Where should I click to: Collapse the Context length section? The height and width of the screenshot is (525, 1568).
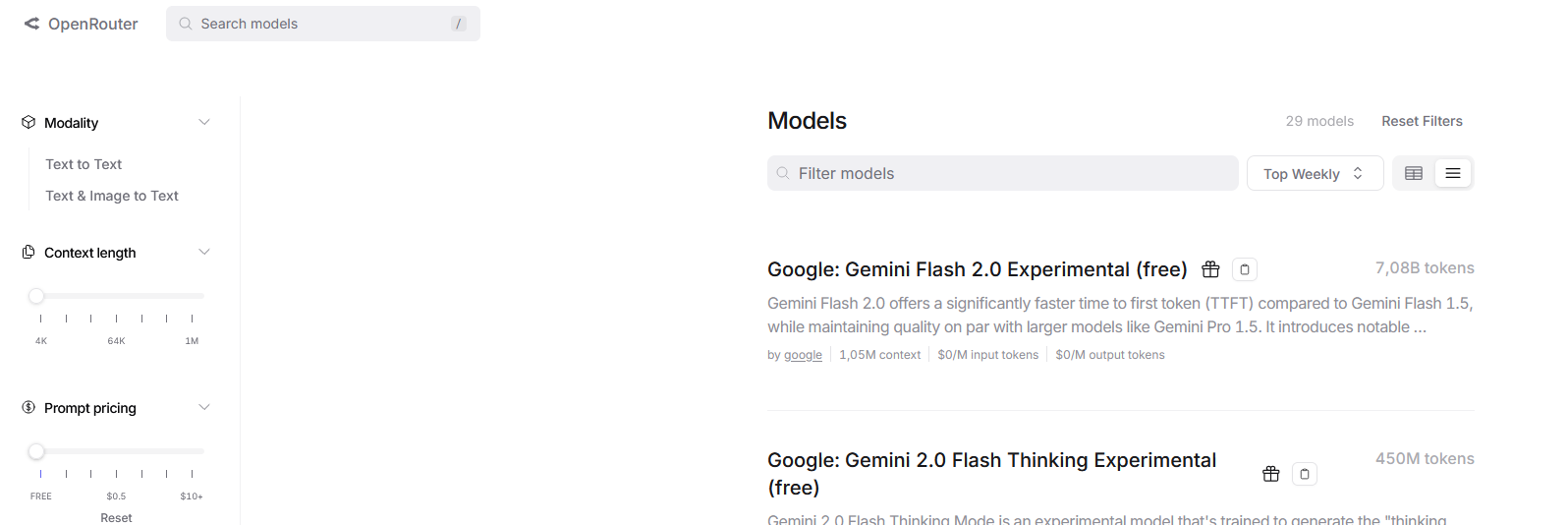point(204,252)
